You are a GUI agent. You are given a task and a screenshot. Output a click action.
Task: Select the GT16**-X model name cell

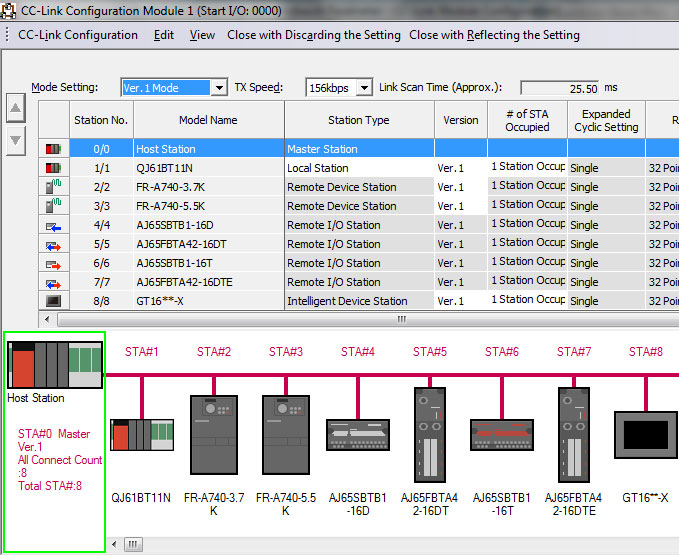208,301
